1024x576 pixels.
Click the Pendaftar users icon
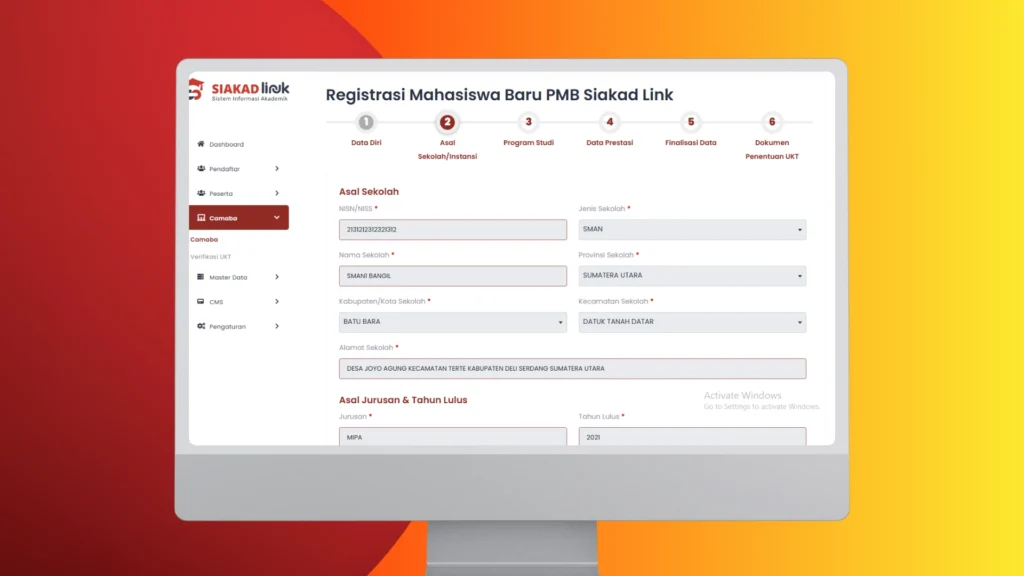(200, 168)
